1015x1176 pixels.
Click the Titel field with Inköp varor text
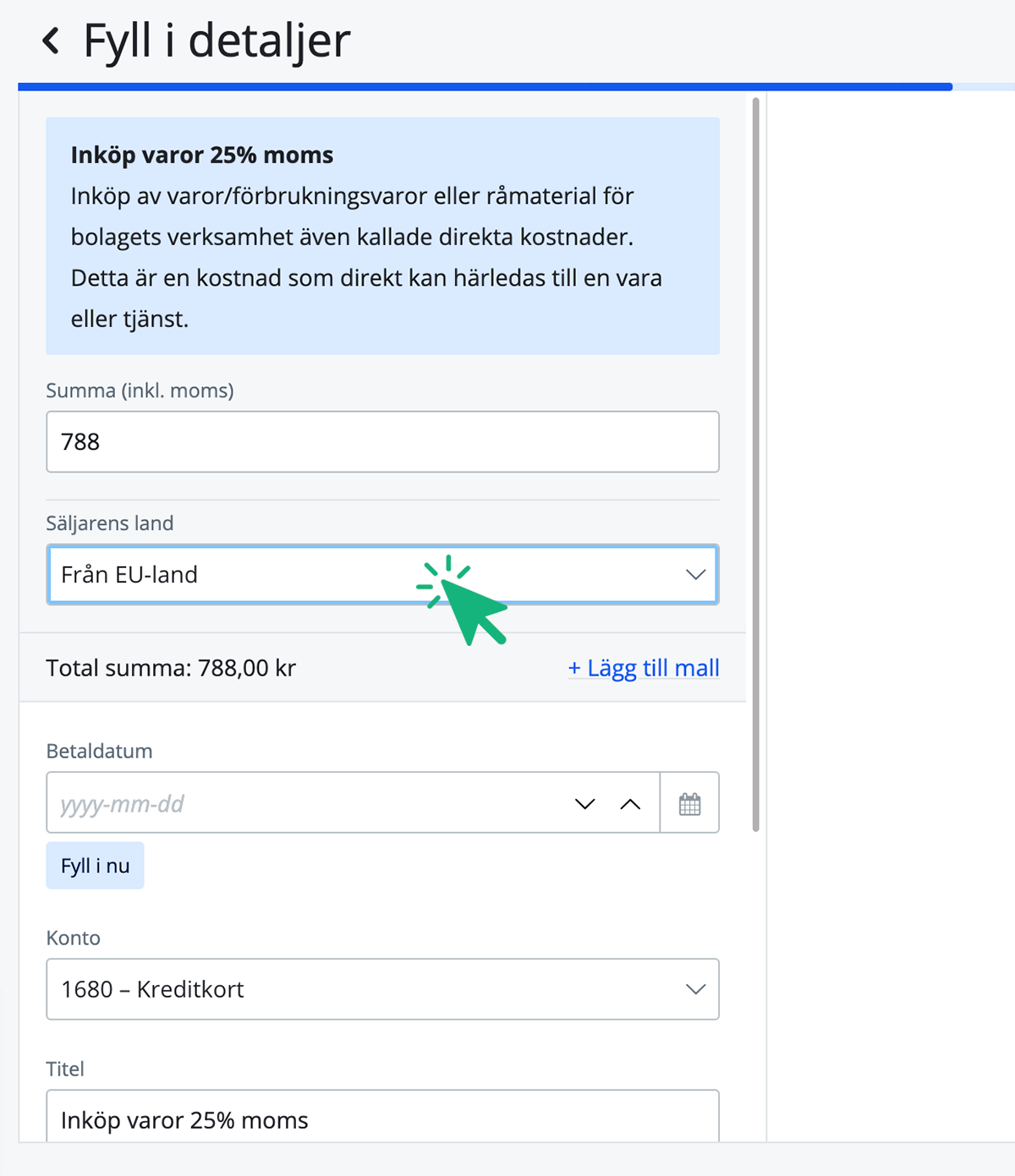click(382, 1119)
